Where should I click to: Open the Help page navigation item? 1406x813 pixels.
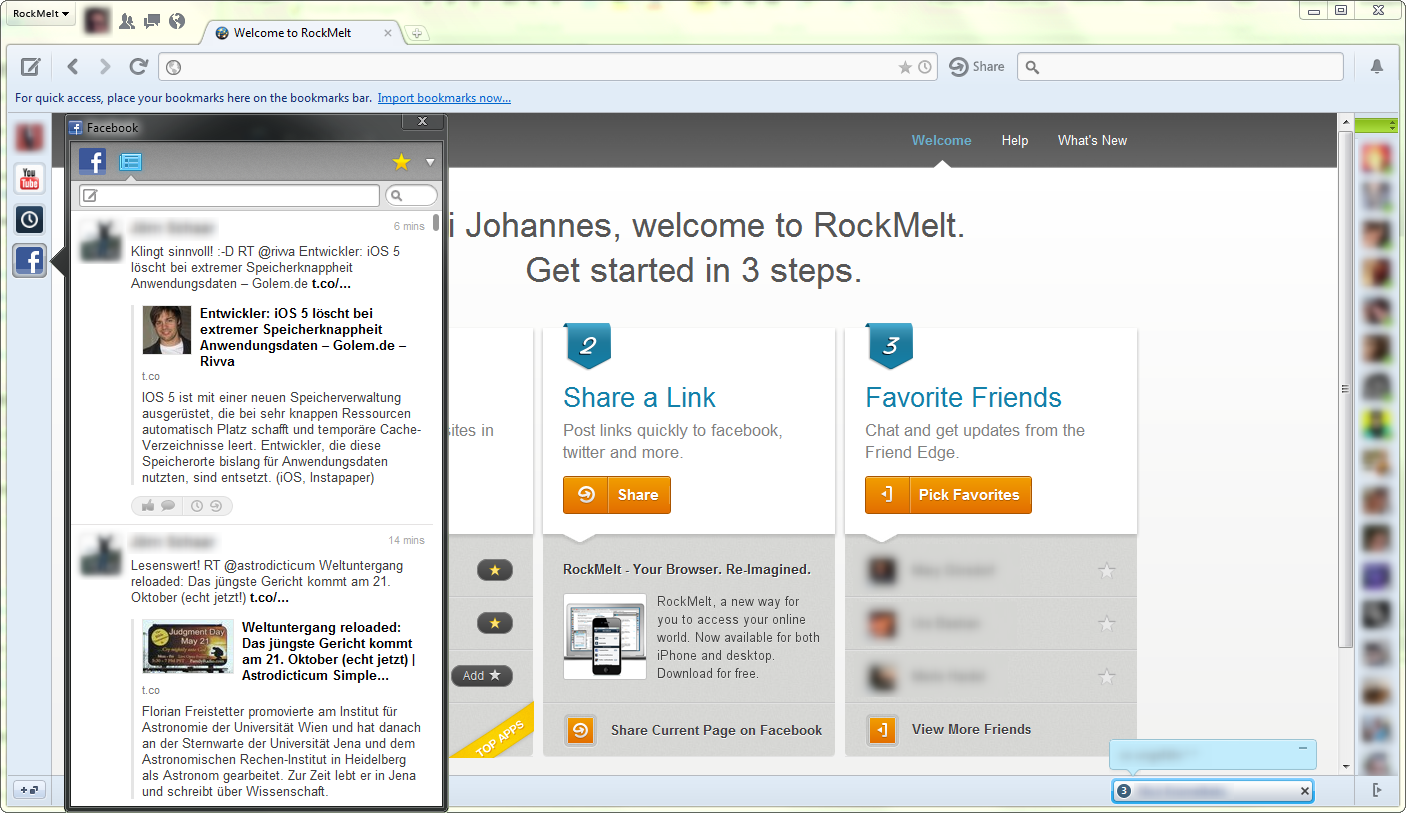[x=1015, y=140]
